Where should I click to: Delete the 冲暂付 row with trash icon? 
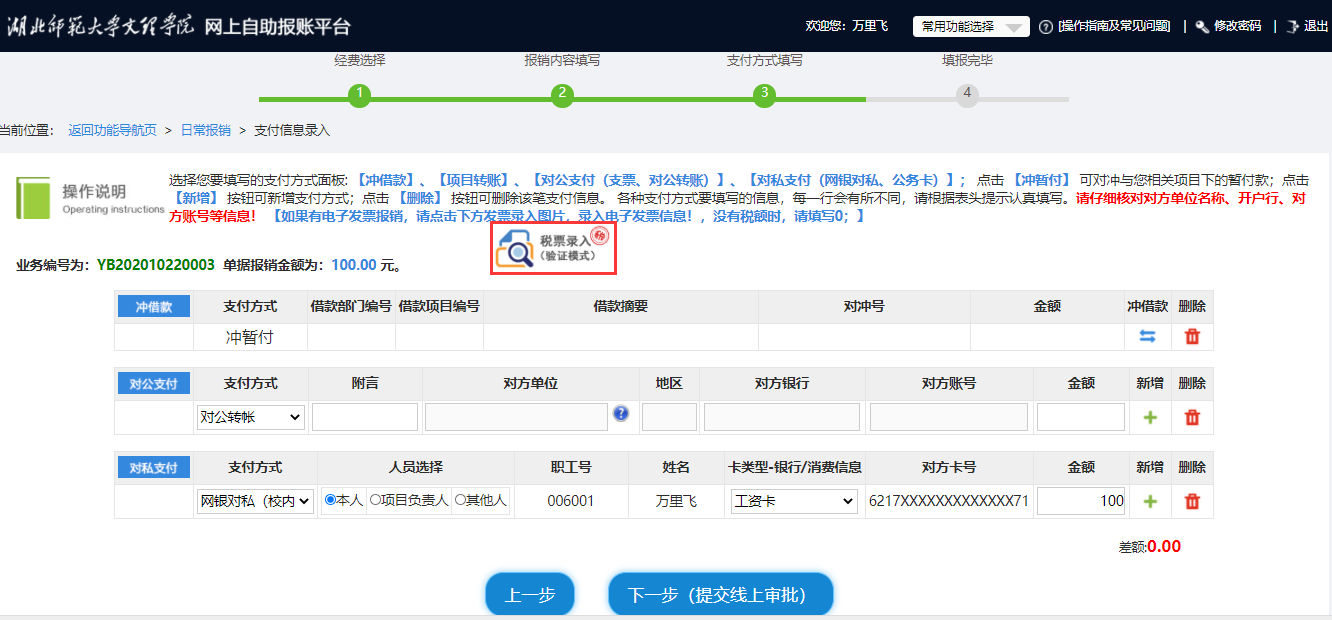coord(1192,337)
